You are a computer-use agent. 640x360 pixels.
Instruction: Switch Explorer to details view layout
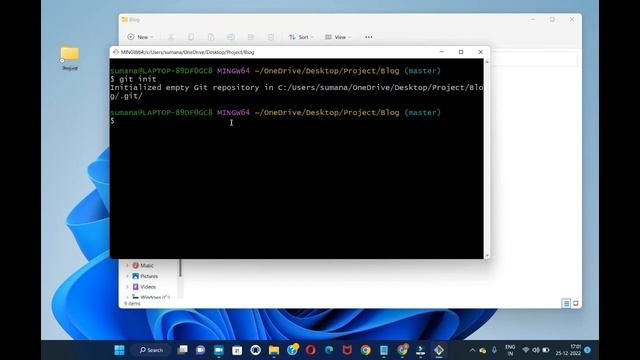click(566, 303)
